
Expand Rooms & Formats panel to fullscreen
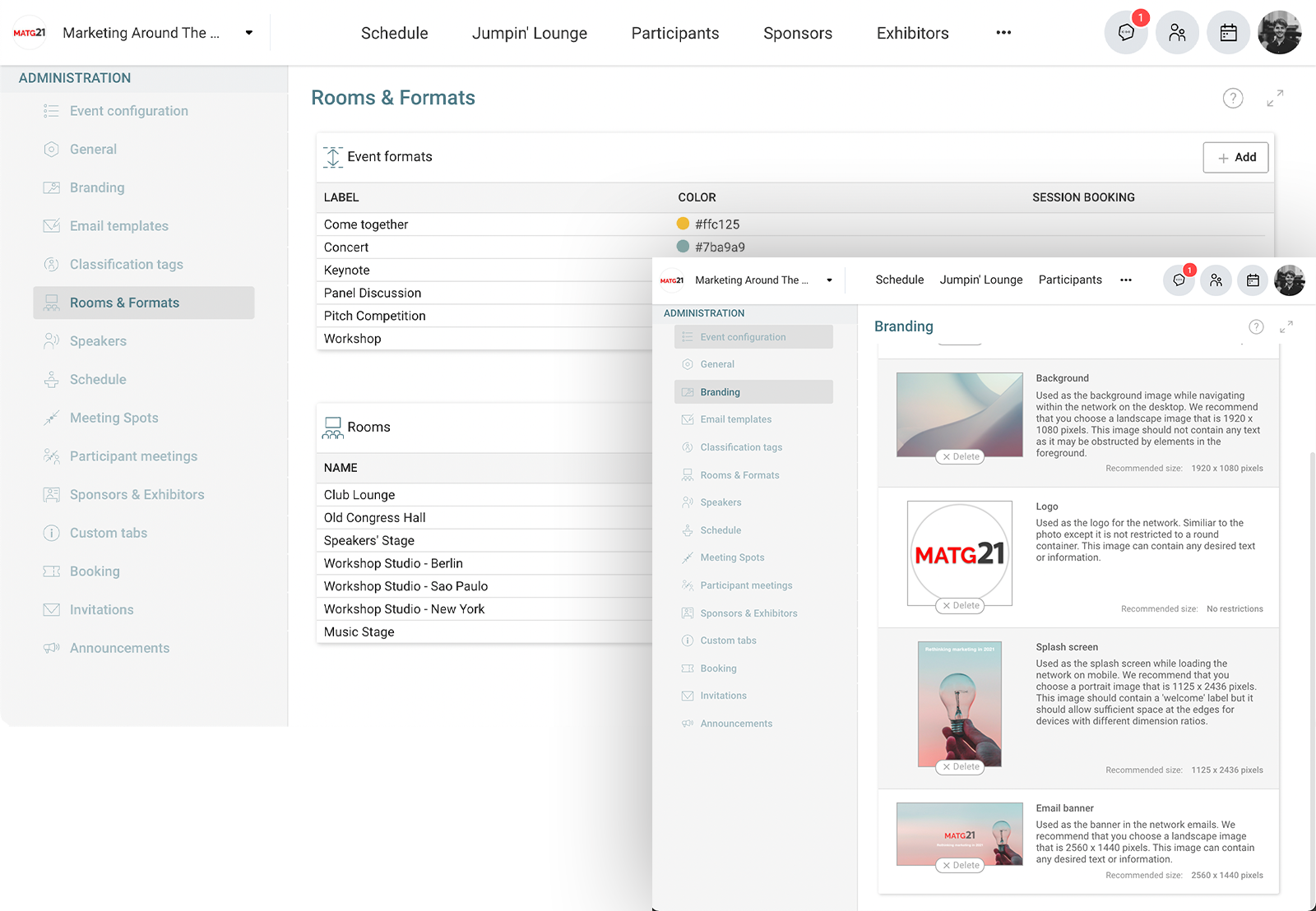[x=1275, y=99]
